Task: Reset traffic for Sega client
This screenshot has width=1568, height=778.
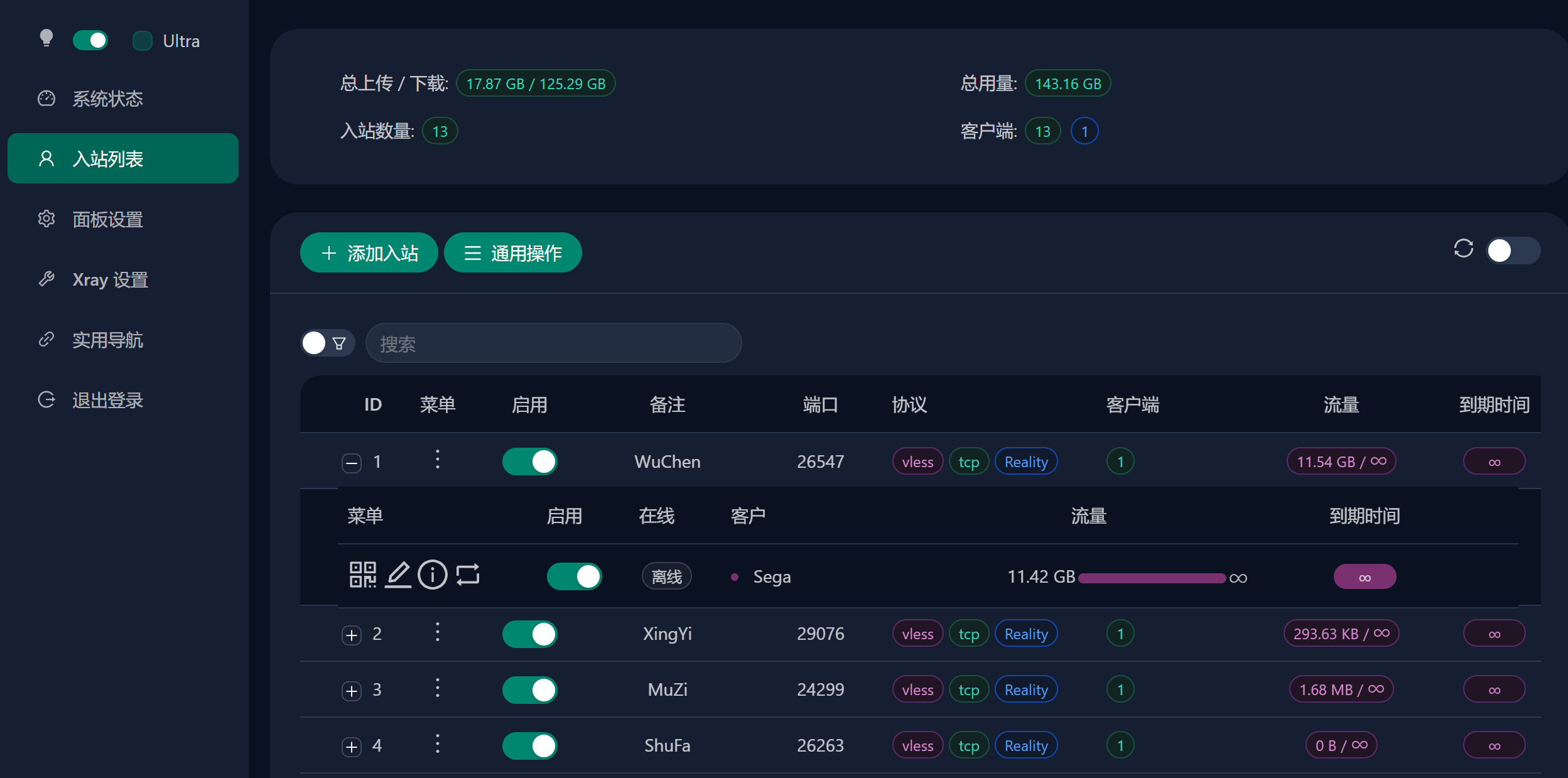Action: tap(468, 575)
